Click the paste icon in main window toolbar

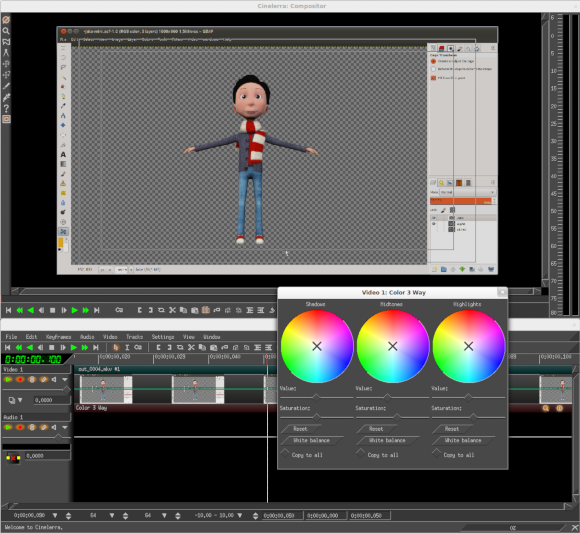(213, 347)
